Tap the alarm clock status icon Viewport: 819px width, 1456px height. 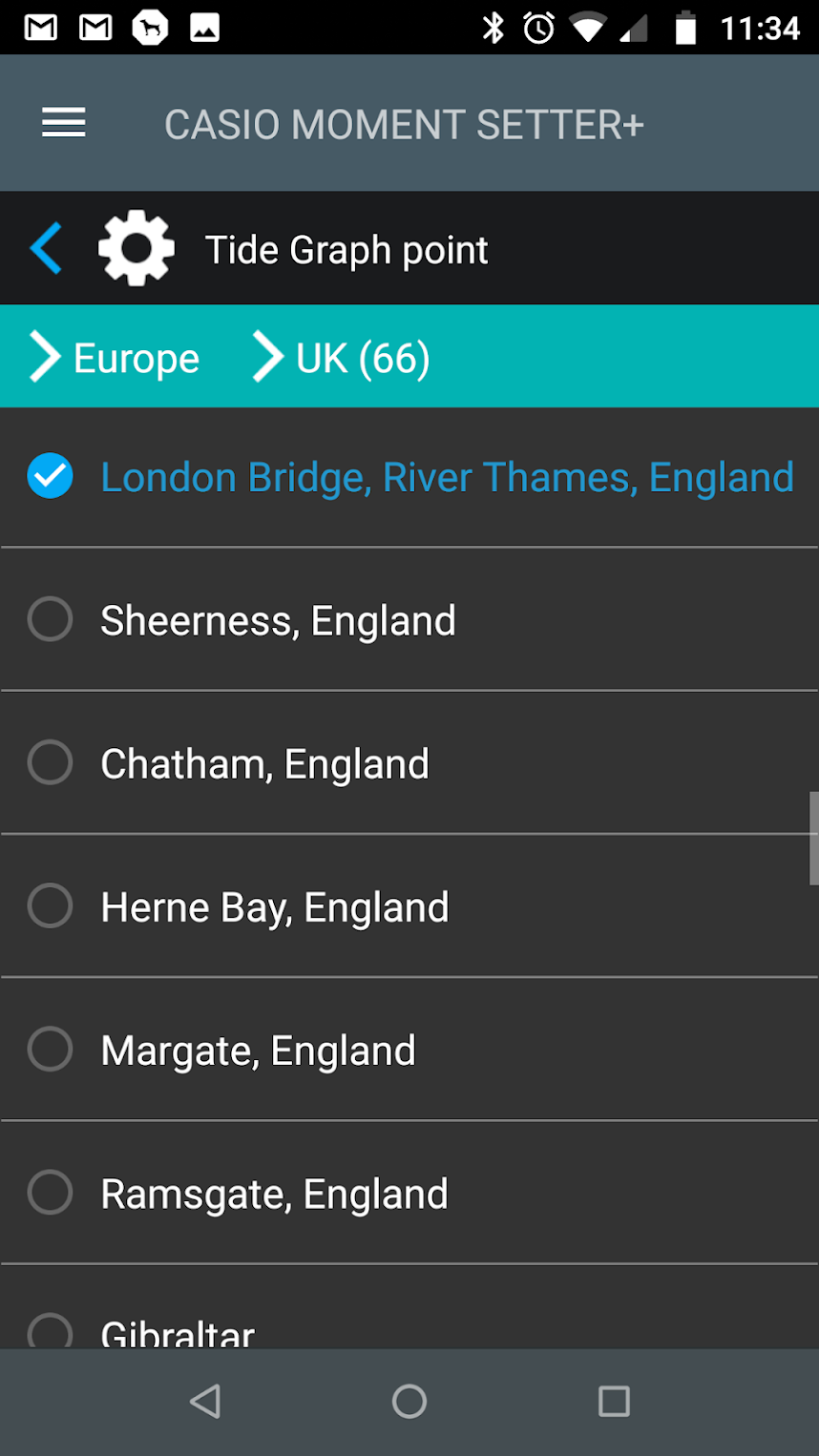[x=539, y=28]
